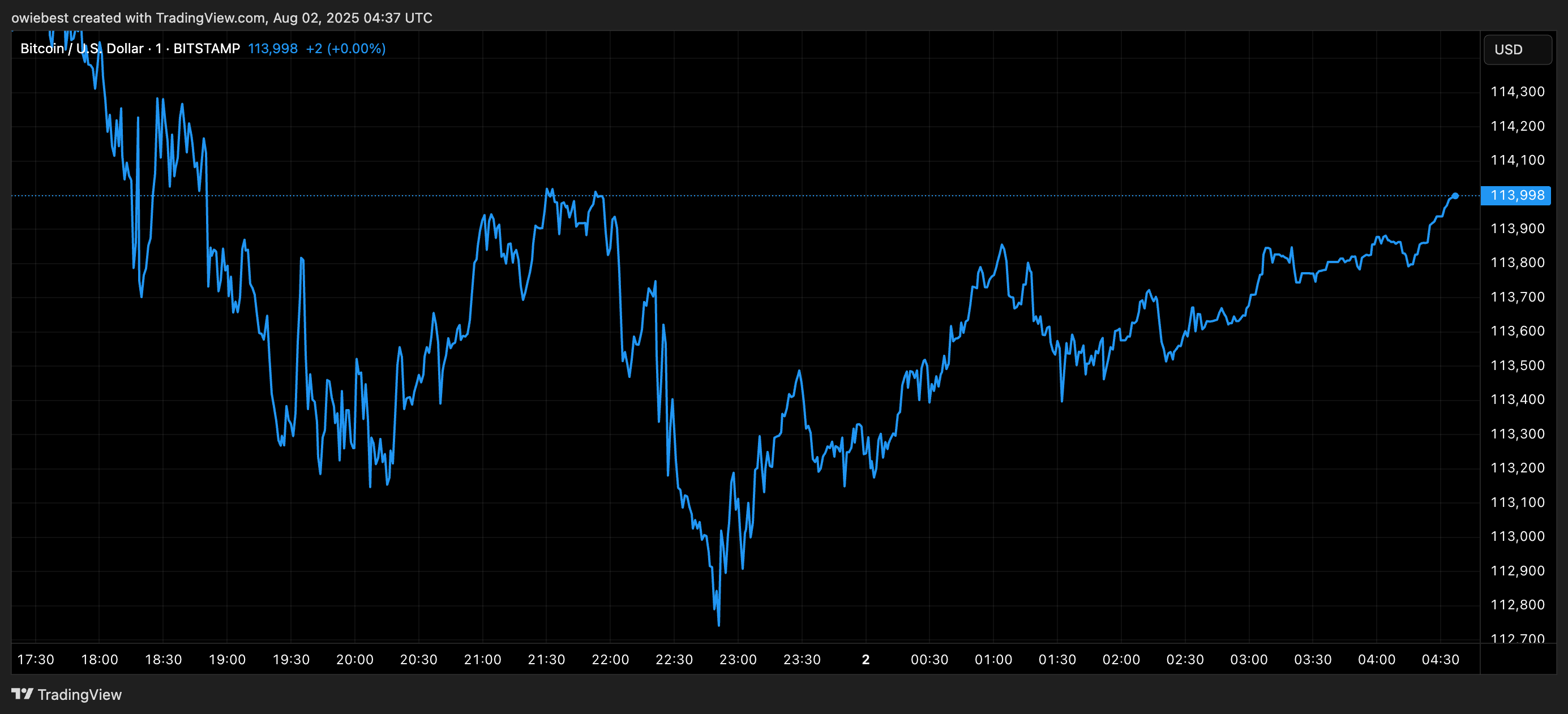
Task: Click the last price dot on the line
Action: tap(1455, 196)
